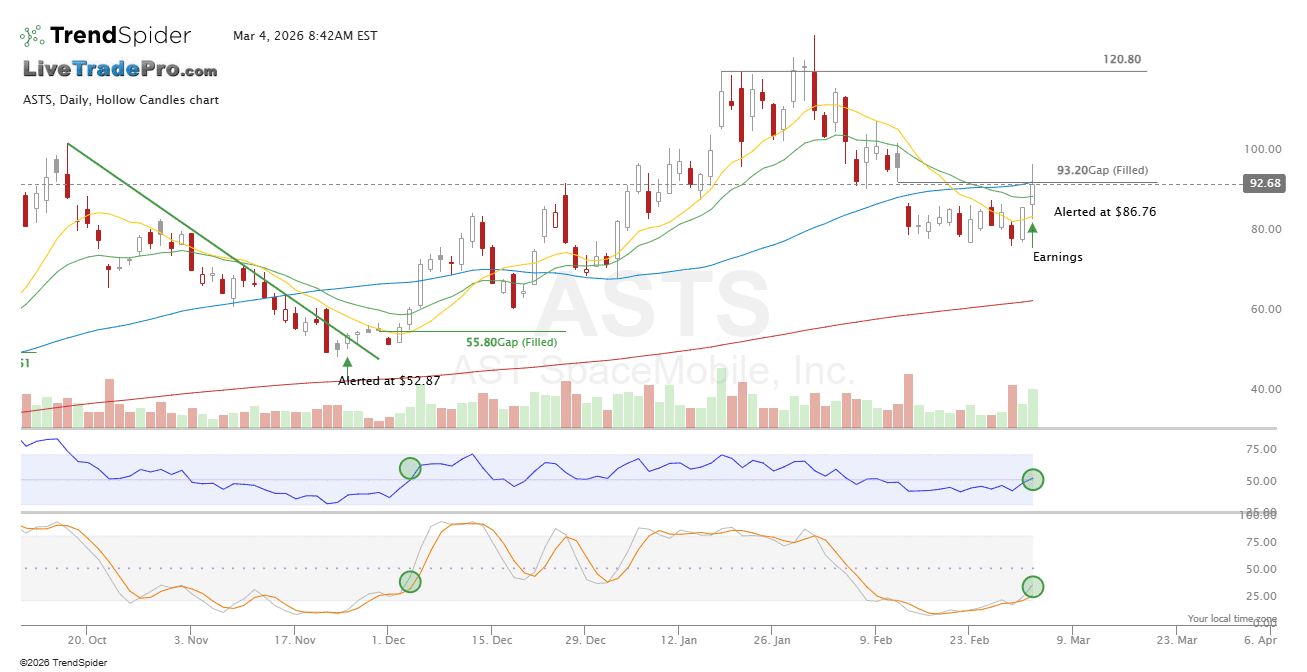Viewport: 1307px width, 672px height.
Task: Click the early-December green circle on the stochastic panel
Action: [410, 581]
